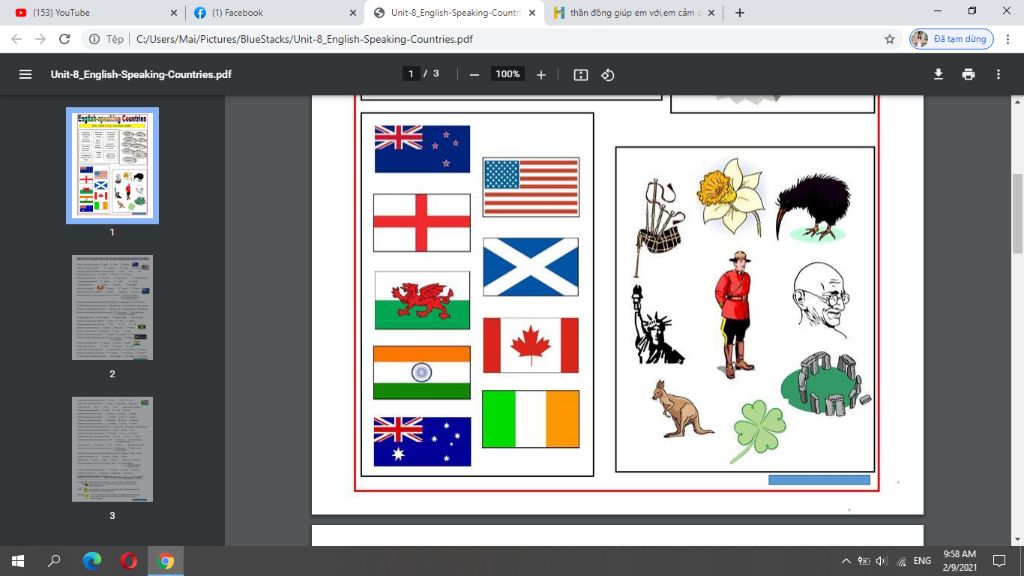This screenshot has height=576, width=1024.
Task: Go forward in browser history
Action: (x=40, y=39)
